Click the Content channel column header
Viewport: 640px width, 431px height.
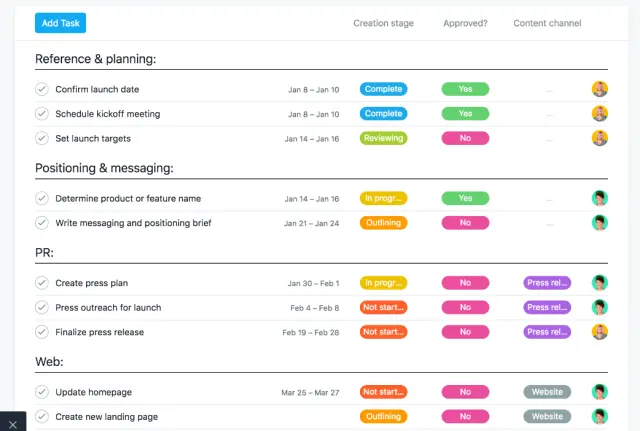(x=547, y=23)
